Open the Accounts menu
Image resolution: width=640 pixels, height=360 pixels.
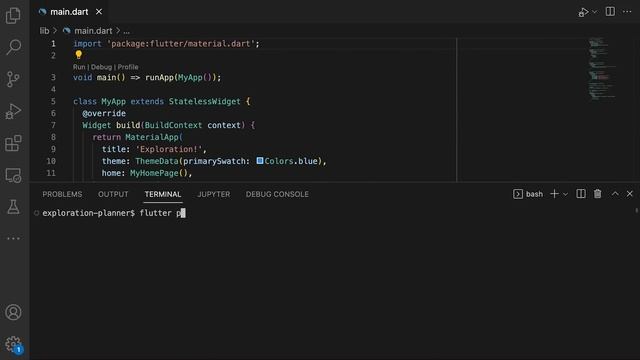point(13,312)
